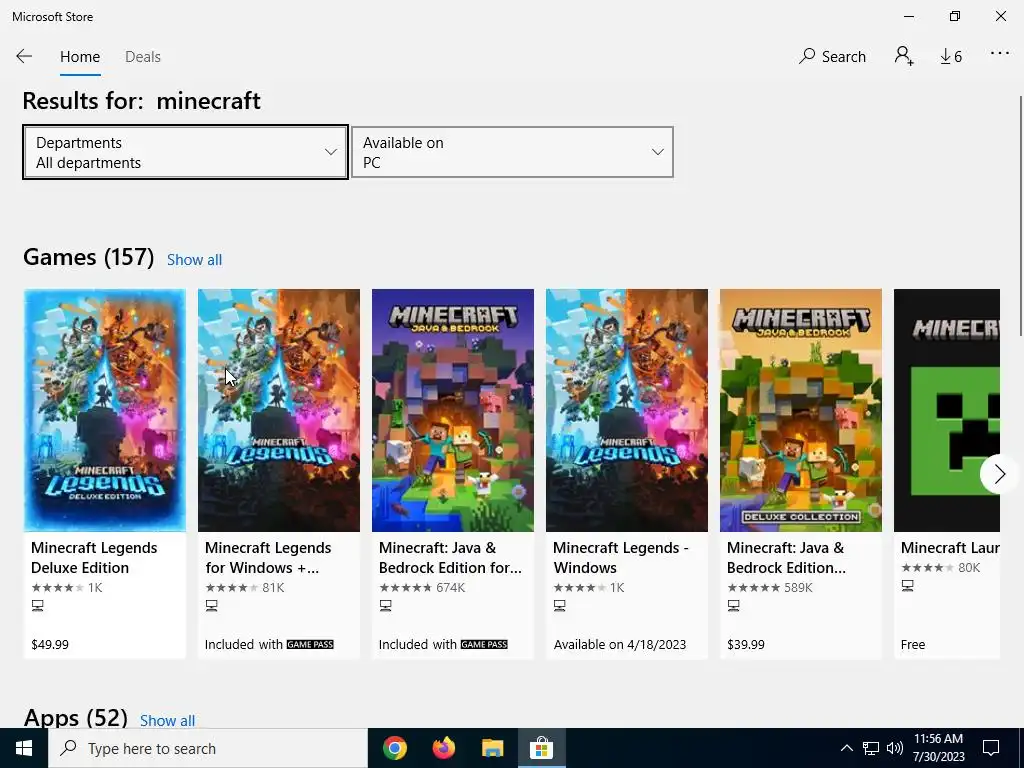This screenshot has width=1024, height=768.
Task: Go back with the back arrow
Action: (24, 56)
